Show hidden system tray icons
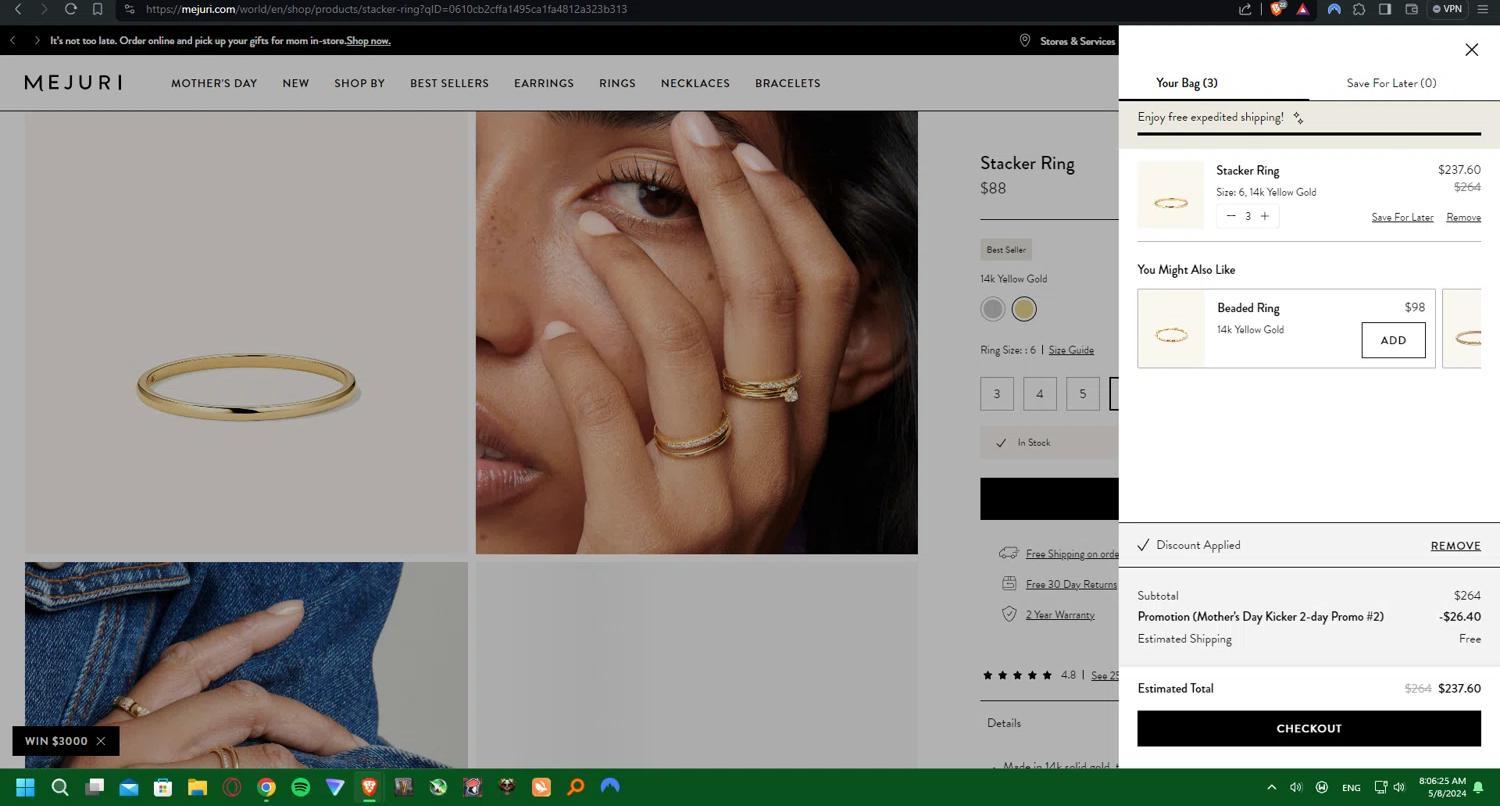 coord(1272,787)
